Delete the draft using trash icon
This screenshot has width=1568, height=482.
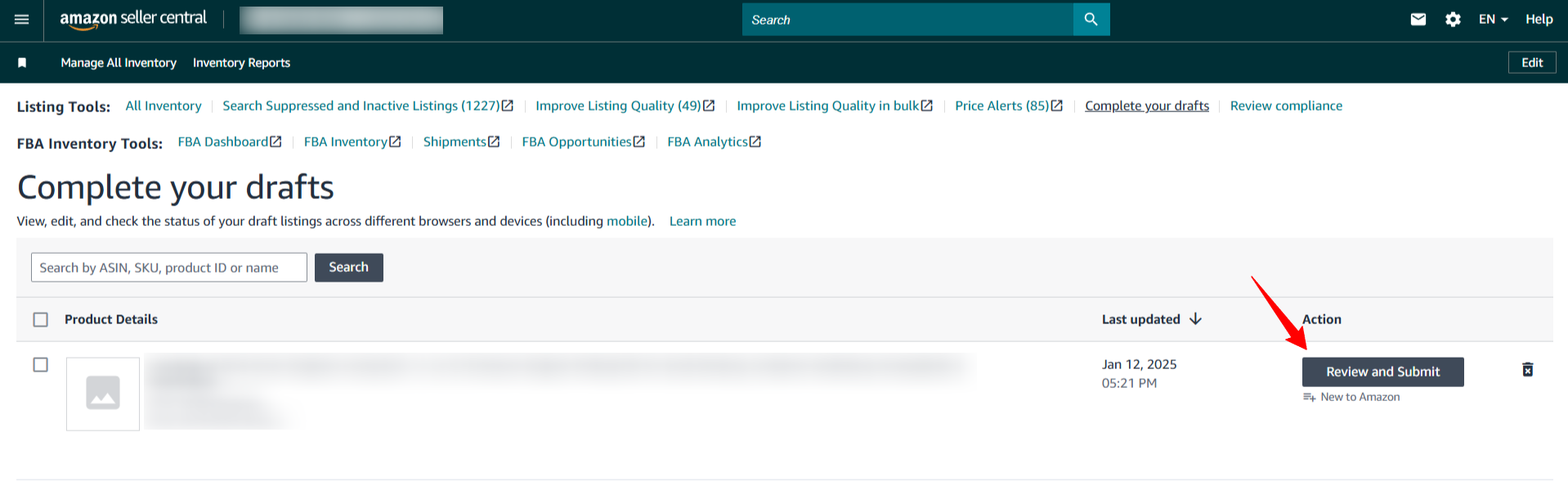(x=1527, y=370)
